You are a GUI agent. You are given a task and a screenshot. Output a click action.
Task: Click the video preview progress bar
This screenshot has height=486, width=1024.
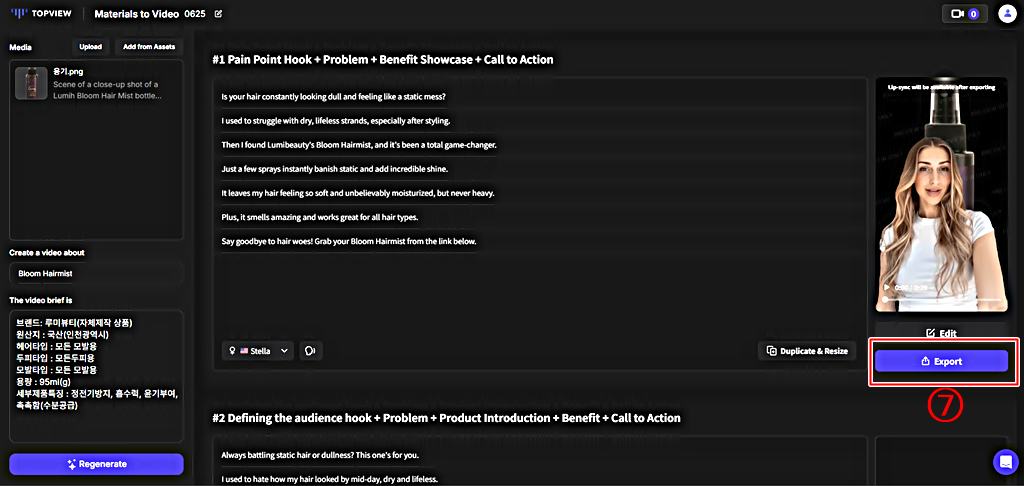942,299
